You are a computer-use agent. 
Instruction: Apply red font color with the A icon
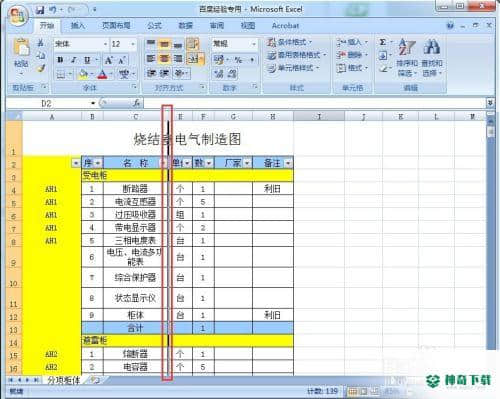pos(103,74)
